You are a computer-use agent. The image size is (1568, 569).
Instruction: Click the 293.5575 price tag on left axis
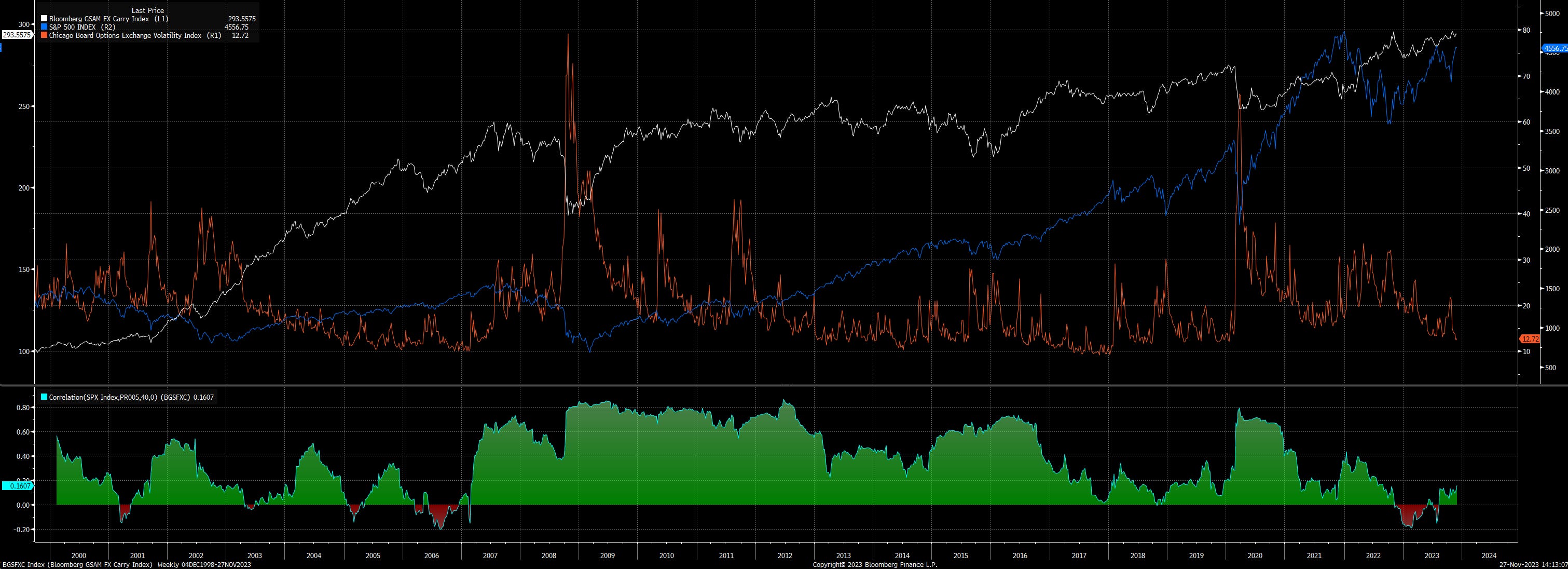(x=16, y=35)
